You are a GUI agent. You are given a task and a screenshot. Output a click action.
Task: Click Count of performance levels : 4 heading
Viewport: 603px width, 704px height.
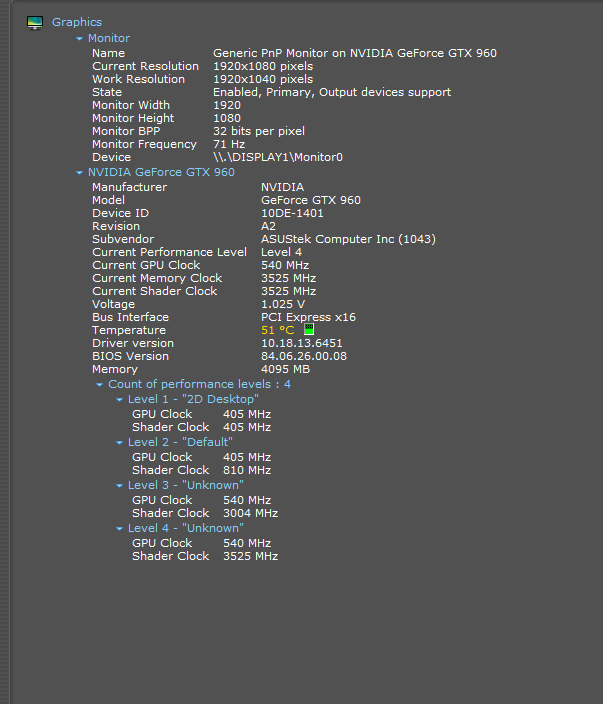[x=199, y=384]
